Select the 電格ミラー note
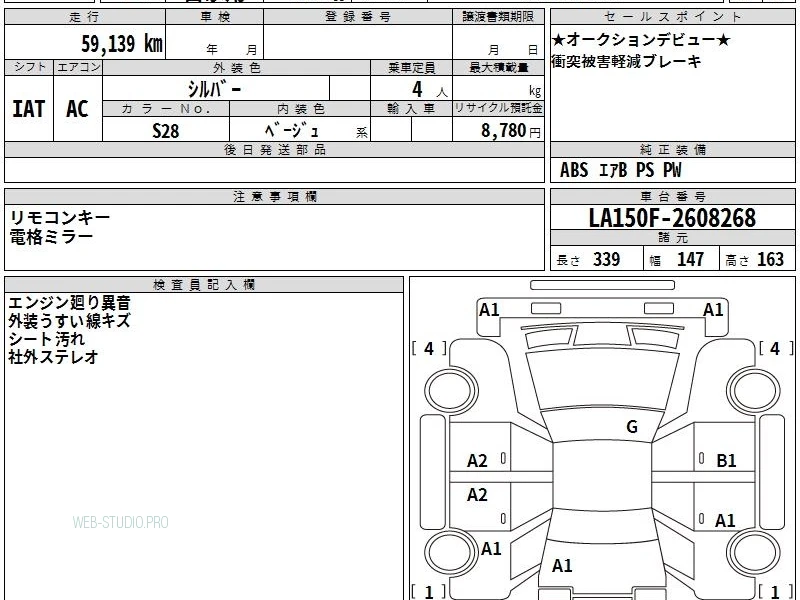This screenshot has width=800, height=600. pos(51,237)
